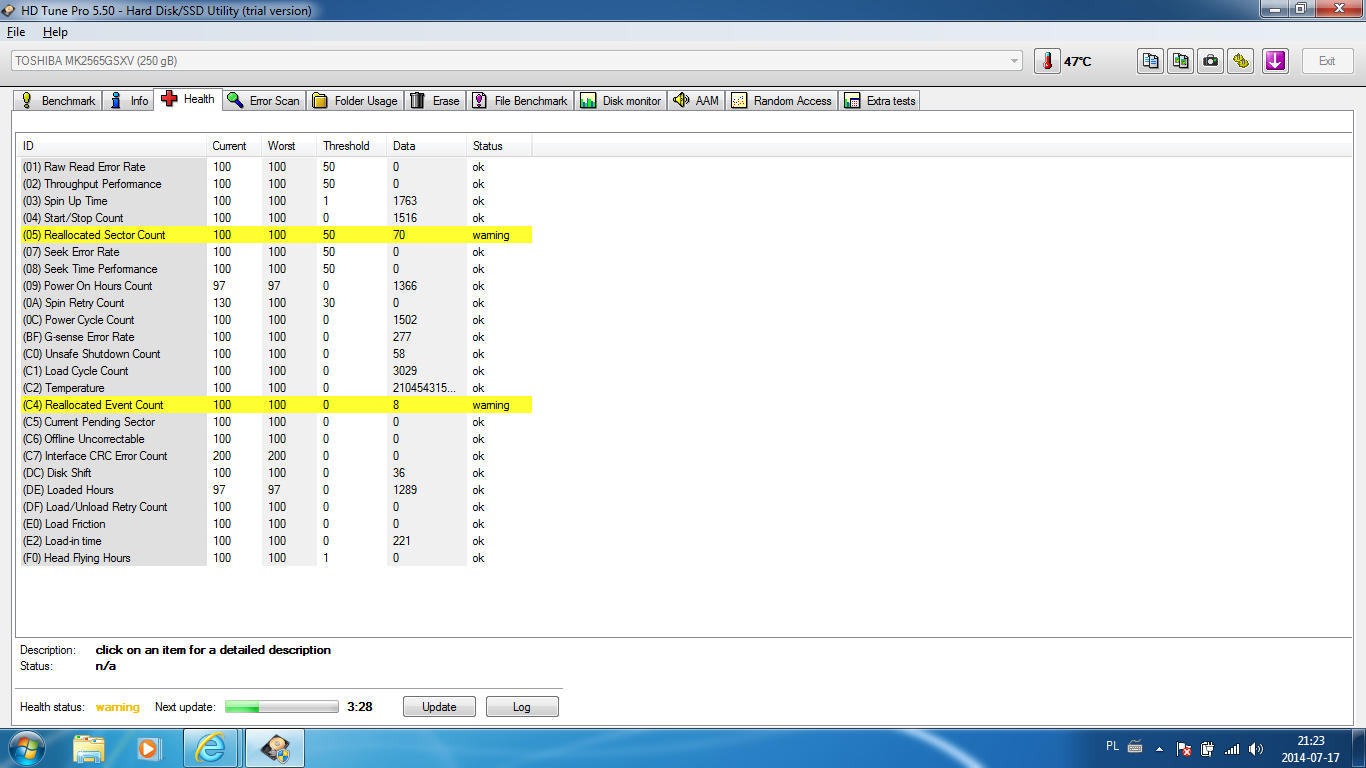Select the Offline Uncorrectable row

click(x=276, y=439)
